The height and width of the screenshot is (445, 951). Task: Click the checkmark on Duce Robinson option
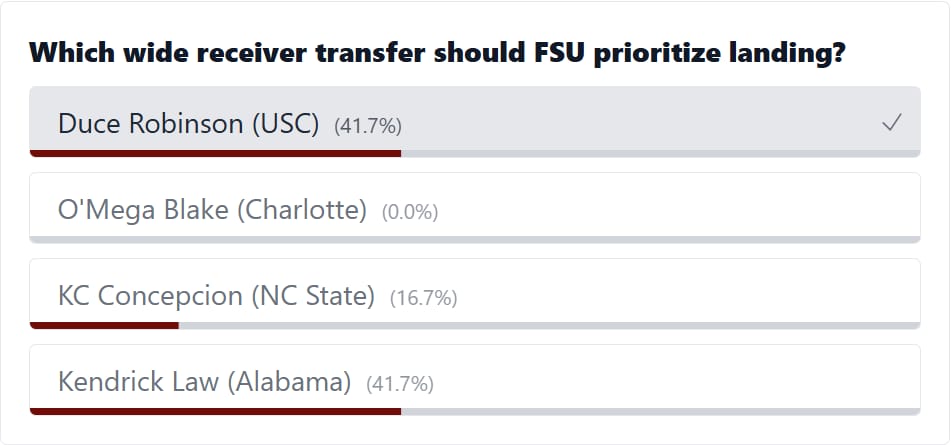click(x=892, y=123)
